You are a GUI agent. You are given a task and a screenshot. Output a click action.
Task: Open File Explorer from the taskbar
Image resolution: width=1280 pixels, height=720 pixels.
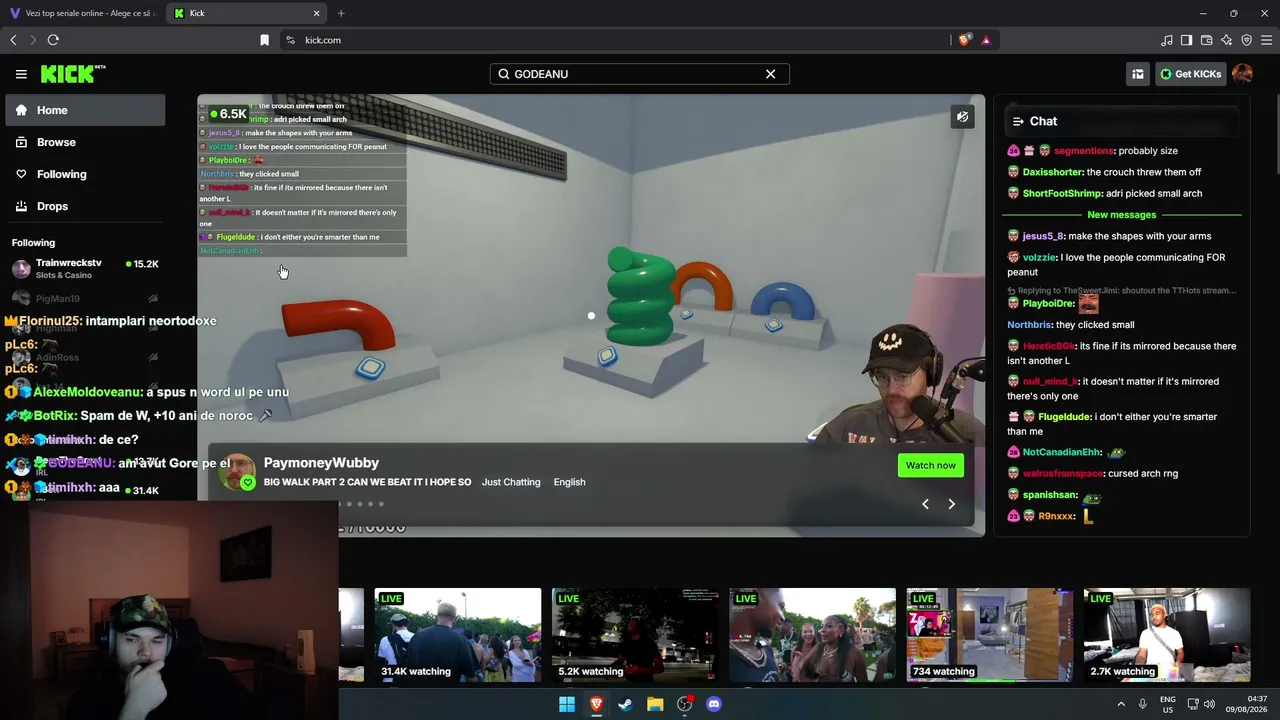[x=655, y=704]
